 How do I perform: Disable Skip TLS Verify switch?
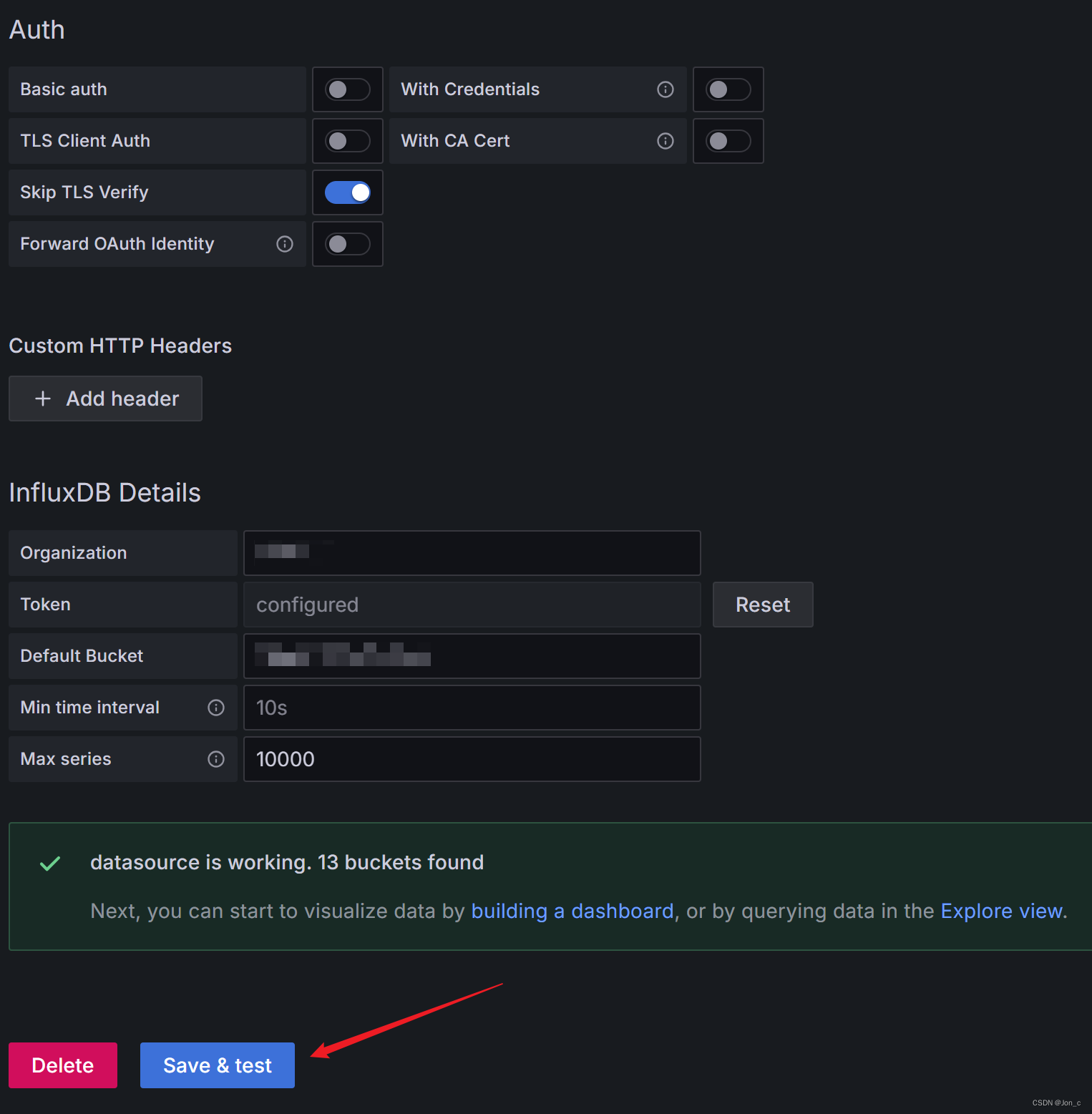coord(348,192)
